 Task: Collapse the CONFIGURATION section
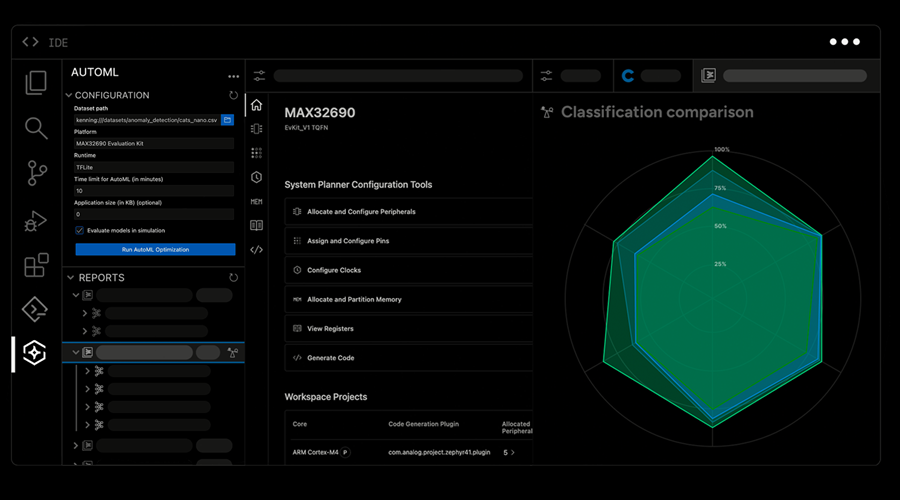click(69, 95)
